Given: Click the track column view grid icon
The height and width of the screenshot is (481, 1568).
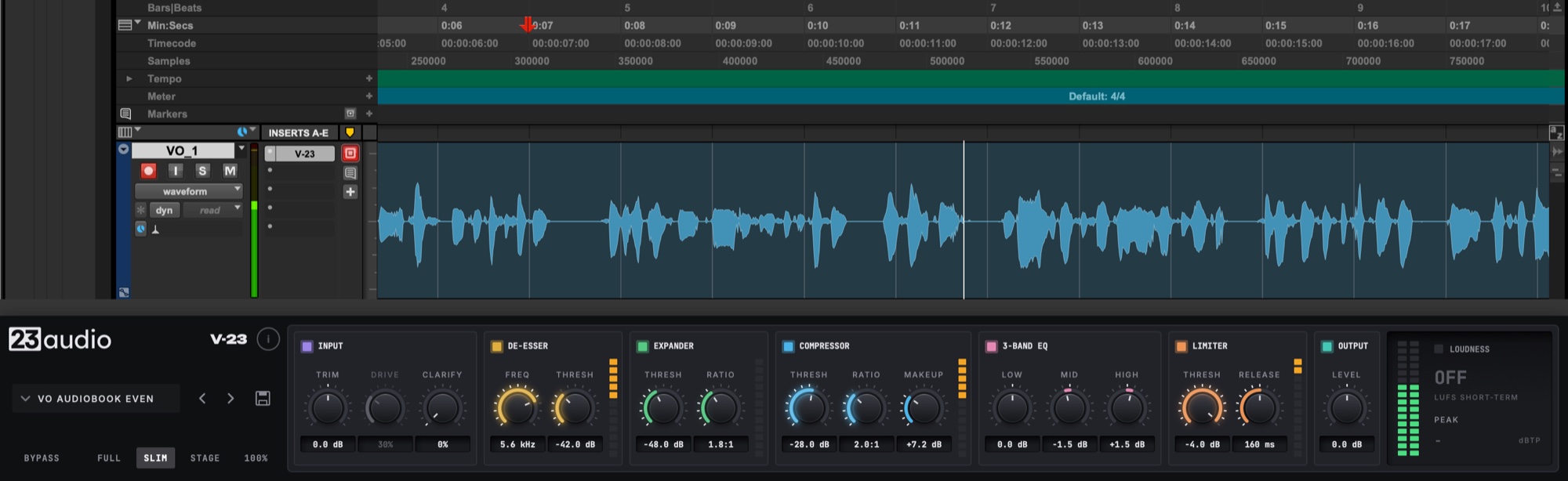Looking at the screenshot, I should [125, 132].
